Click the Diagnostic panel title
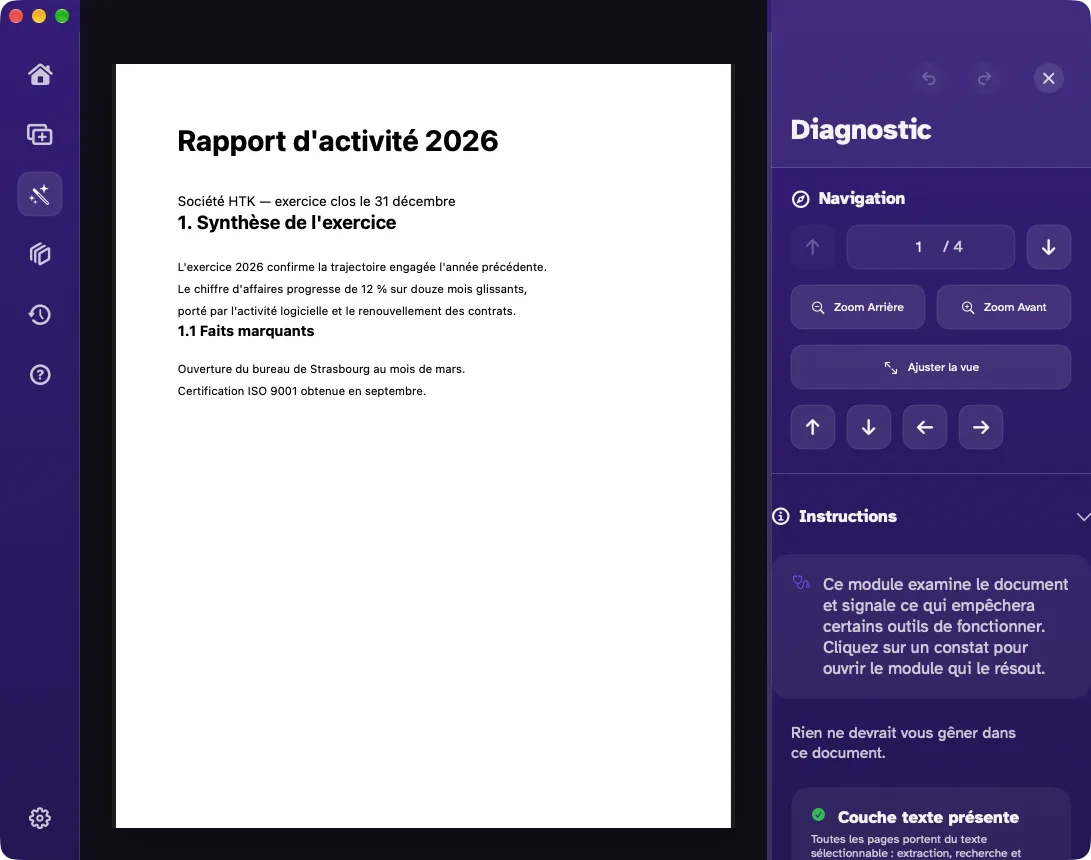 pyautogui.click(x=861, y=130)
